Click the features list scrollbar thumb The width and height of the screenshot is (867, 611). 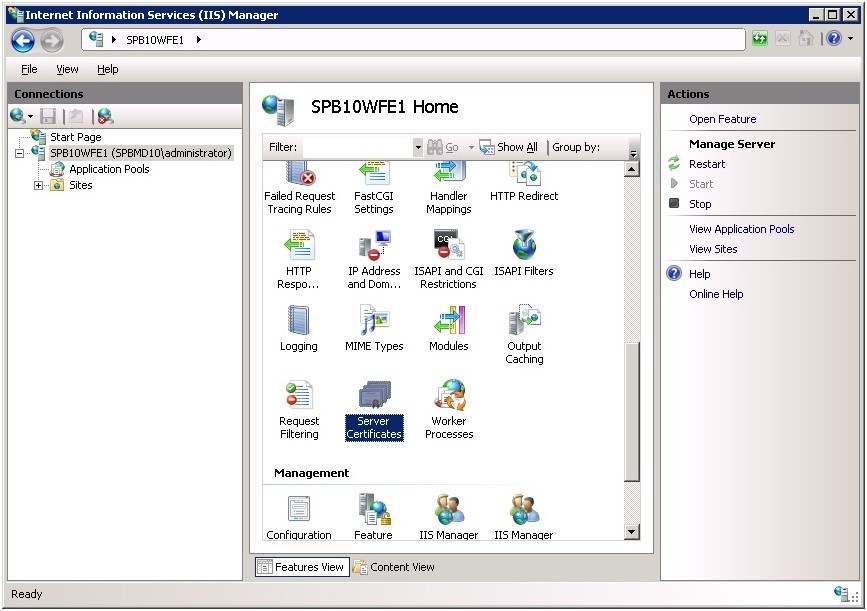pos(631,412)
